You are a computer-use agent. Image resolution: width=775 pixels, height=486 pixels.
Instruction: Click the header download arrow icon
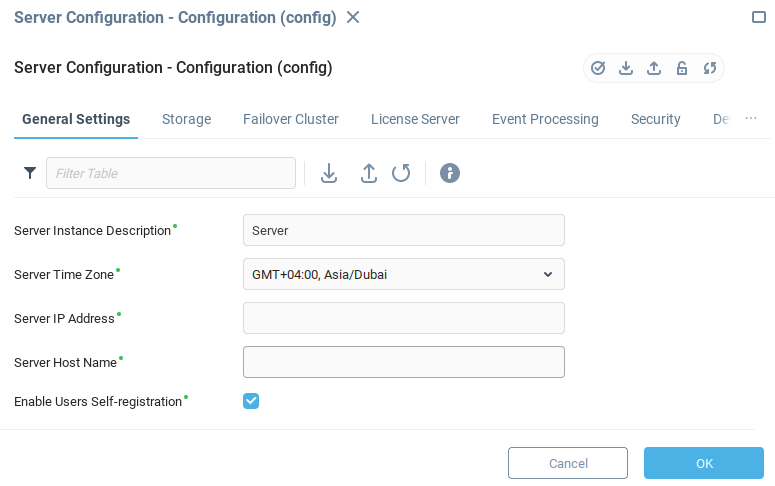626,68
